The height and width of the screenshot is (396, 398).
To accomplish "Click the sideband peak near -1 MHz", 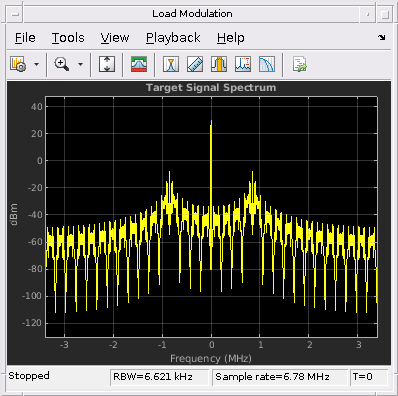I will click(x=170, y=173).
